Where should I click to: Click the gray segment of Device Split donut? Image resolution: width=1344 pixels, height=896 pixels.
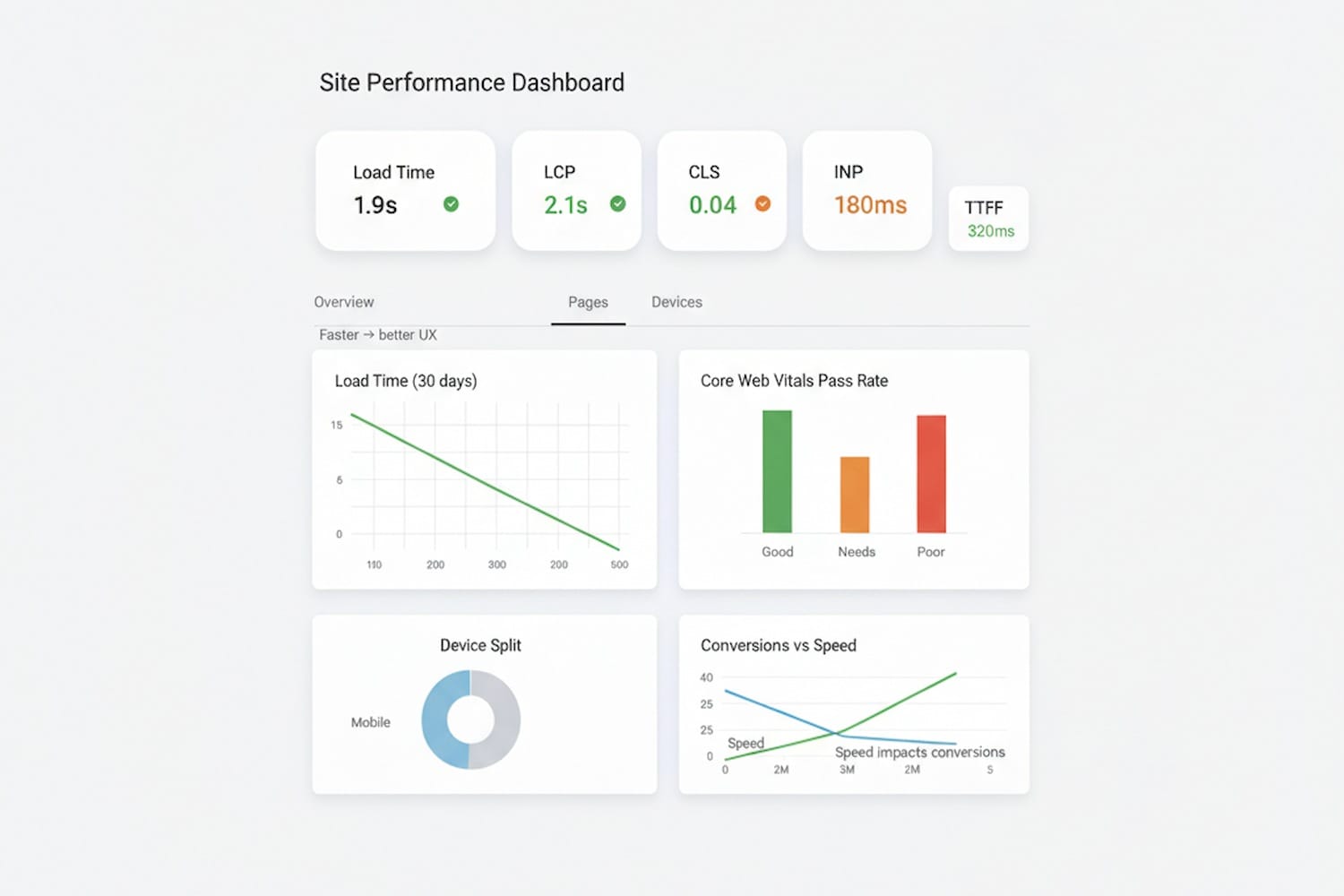504,719
